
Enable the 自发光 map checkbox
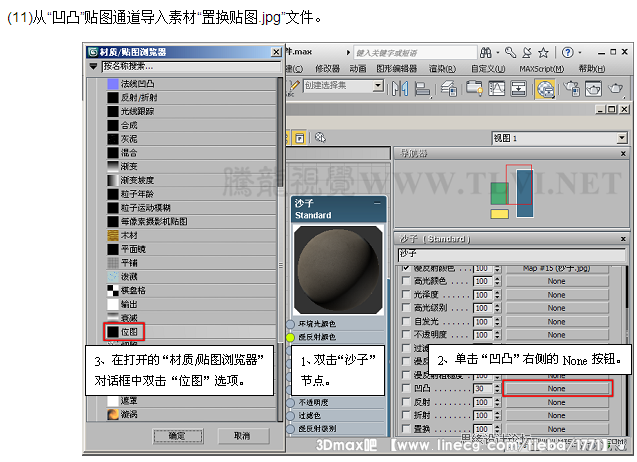tap(405, 321)
